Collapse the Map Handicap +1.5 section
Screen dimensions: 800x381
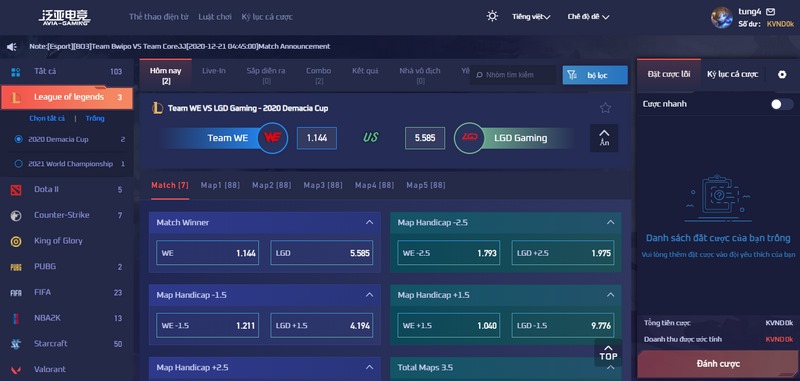tap(610, 295)
